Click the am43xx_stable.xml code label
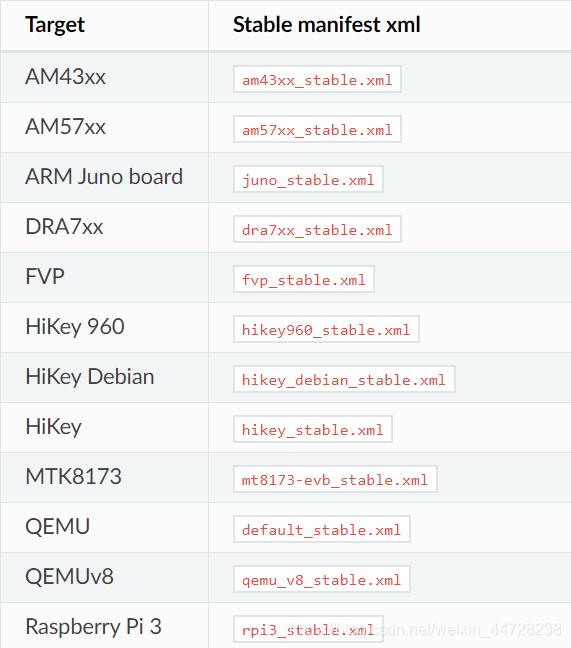571x648 pixels. (x=317, y=79)
